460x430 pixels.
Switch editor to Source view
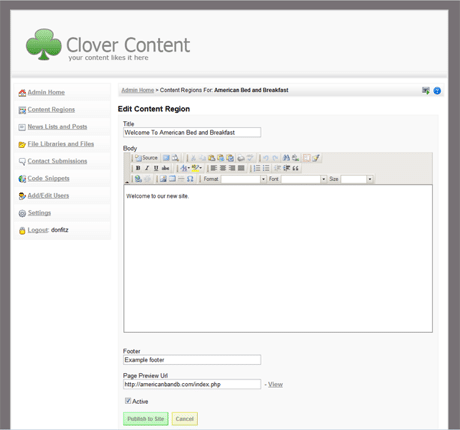(x=146, y=158)
